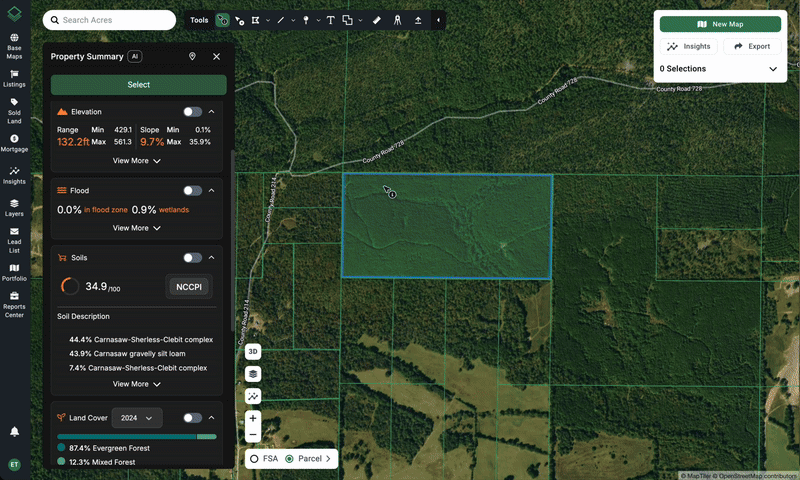Click the map pin marker tool
Screen dimensions: 800x480
(305, 20)
